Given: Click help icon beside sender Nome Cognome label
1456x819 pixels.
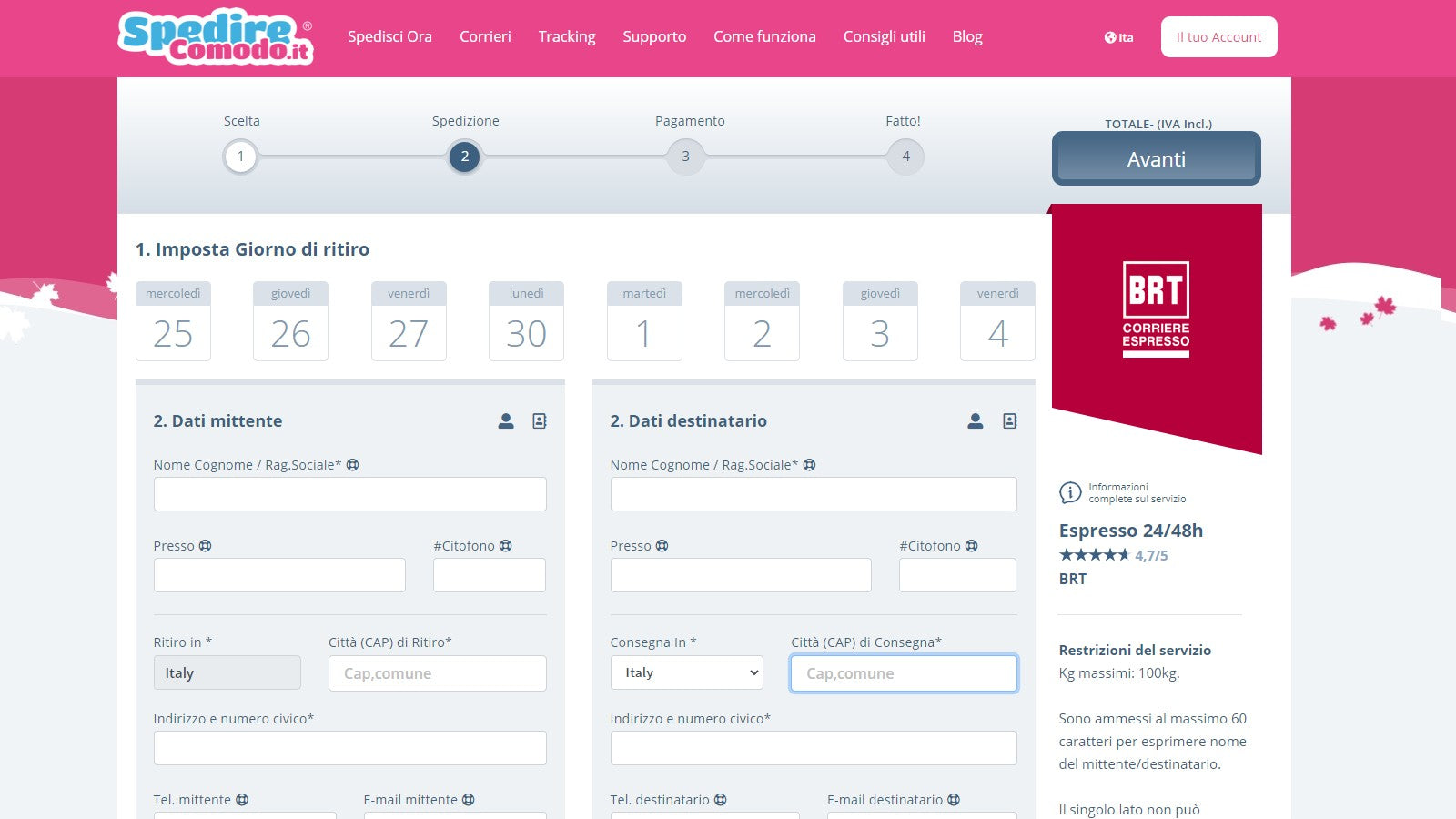Looking at the screenshot, I should 353,465.
